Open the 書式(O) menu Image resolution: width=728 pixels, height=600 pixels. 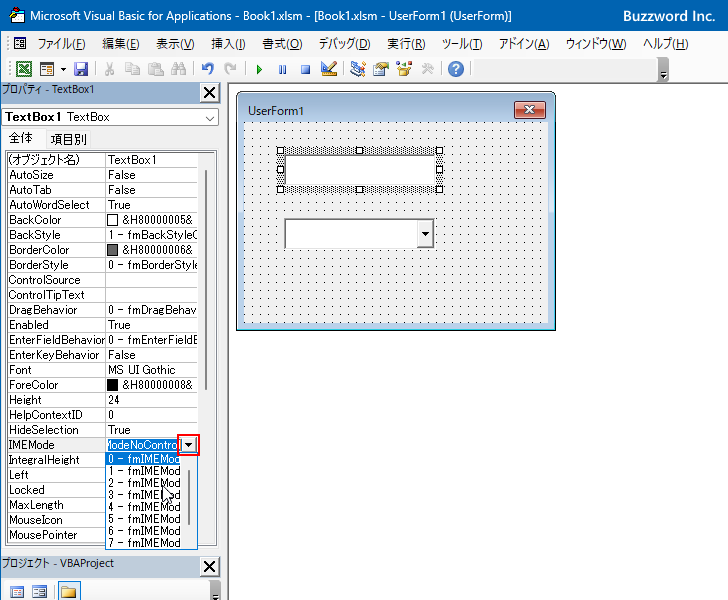(282, 44)
